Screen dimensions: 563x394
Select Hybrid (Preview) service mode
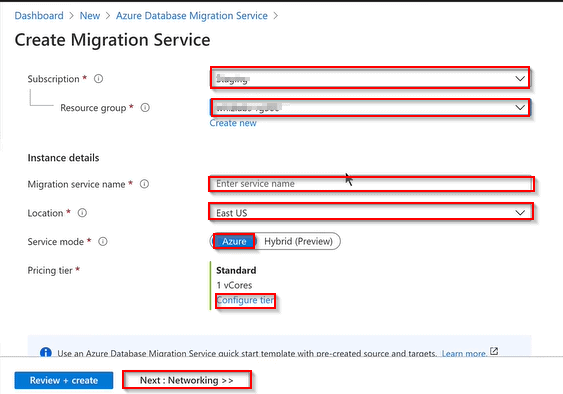click(298, 241)
